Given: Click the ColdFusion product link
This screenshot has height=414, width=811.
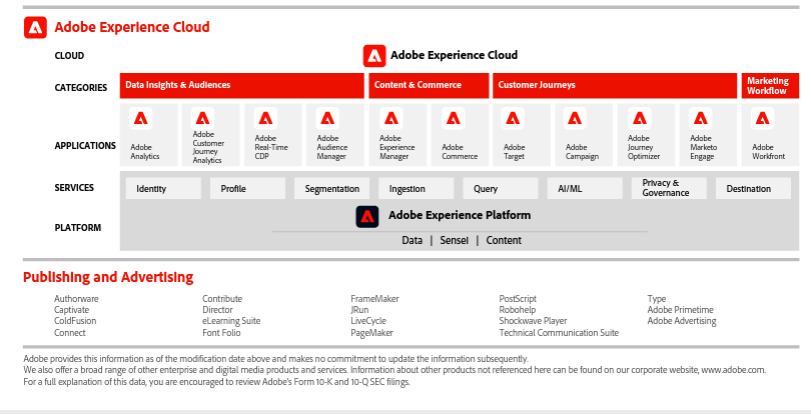Looking at the screenshot, I should pyautogui.click(x=75, y=321).
